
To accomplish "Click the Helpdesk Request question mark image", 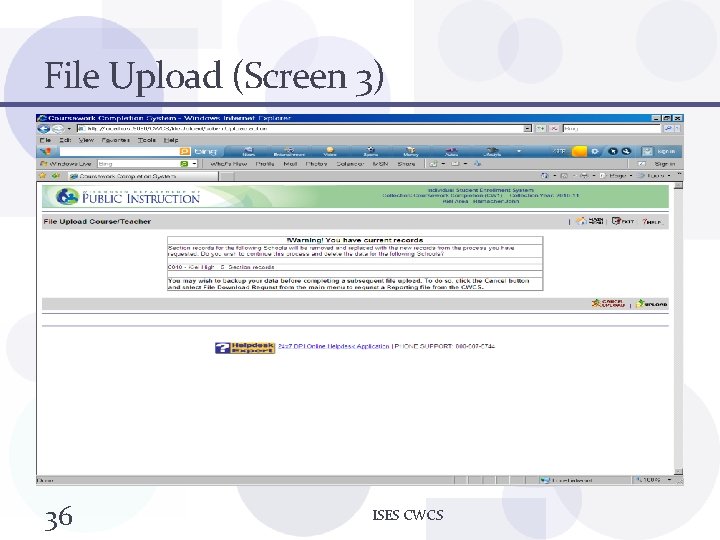I will (x=245, y=348).
